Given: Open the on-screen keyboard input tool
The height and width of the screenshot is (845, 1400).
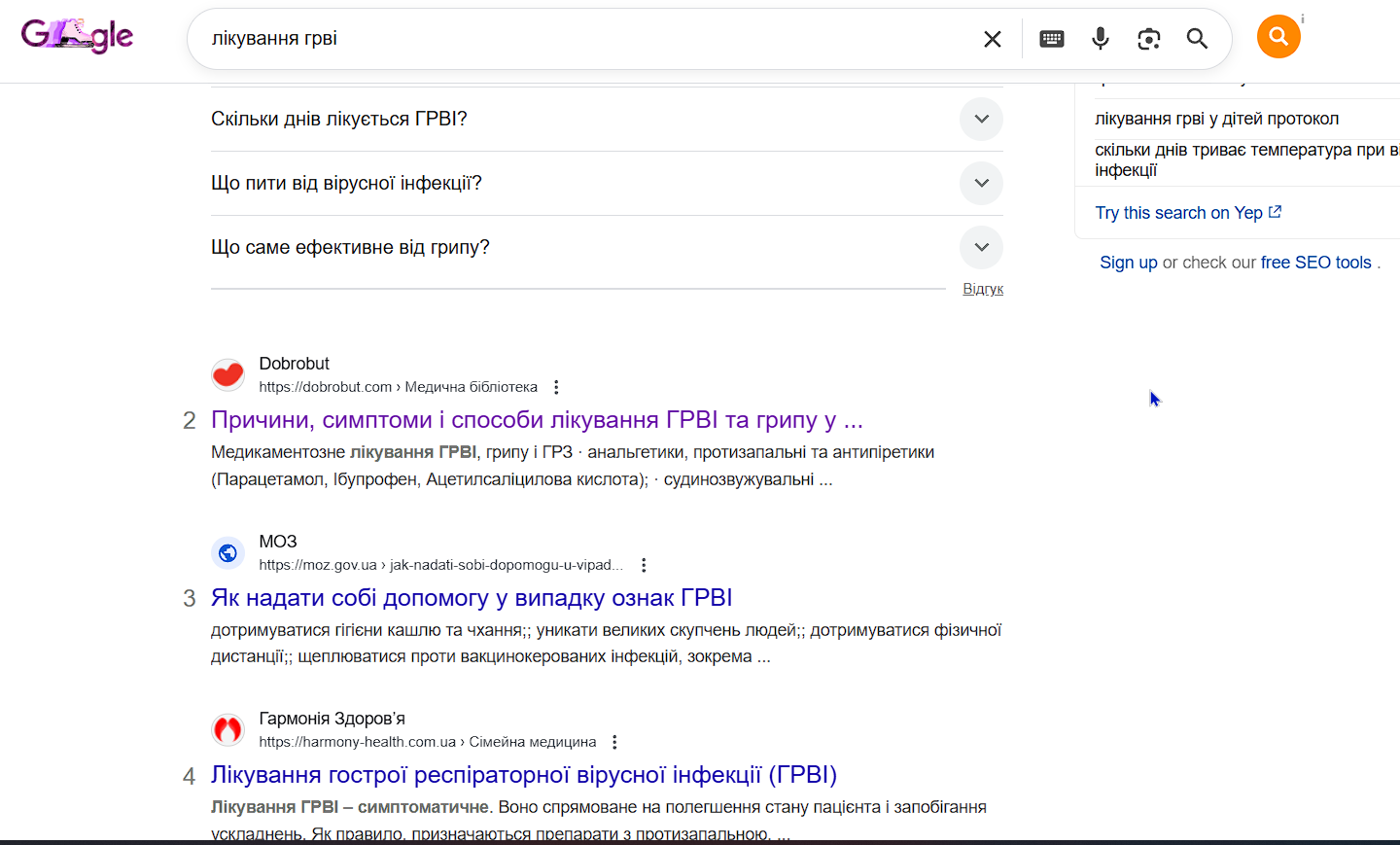Looking at the screenshot, I should click(1052, 39).
